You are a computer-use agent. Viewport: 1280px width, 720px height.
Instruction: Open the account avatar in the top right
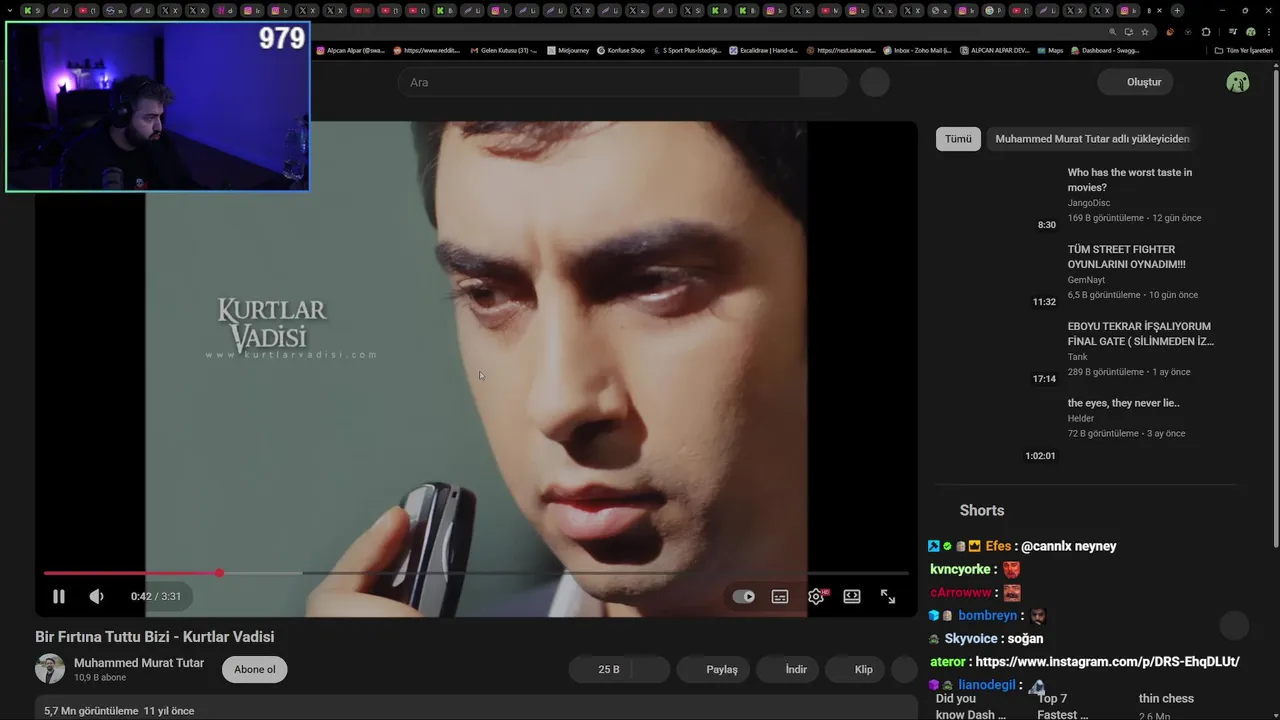[x=1238, y=82]
